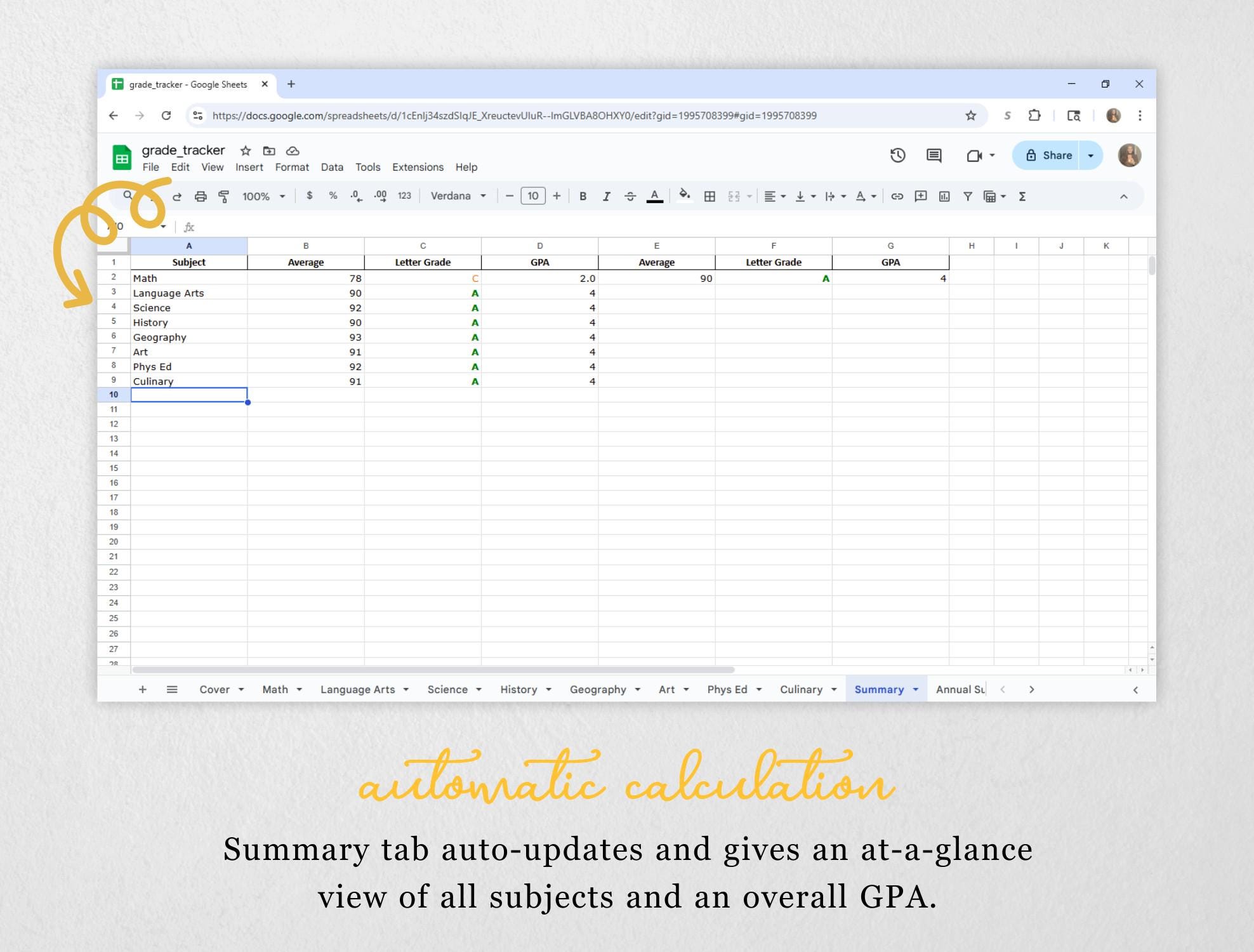
Task: View the cloud save status icon
Action: [293, 150]
